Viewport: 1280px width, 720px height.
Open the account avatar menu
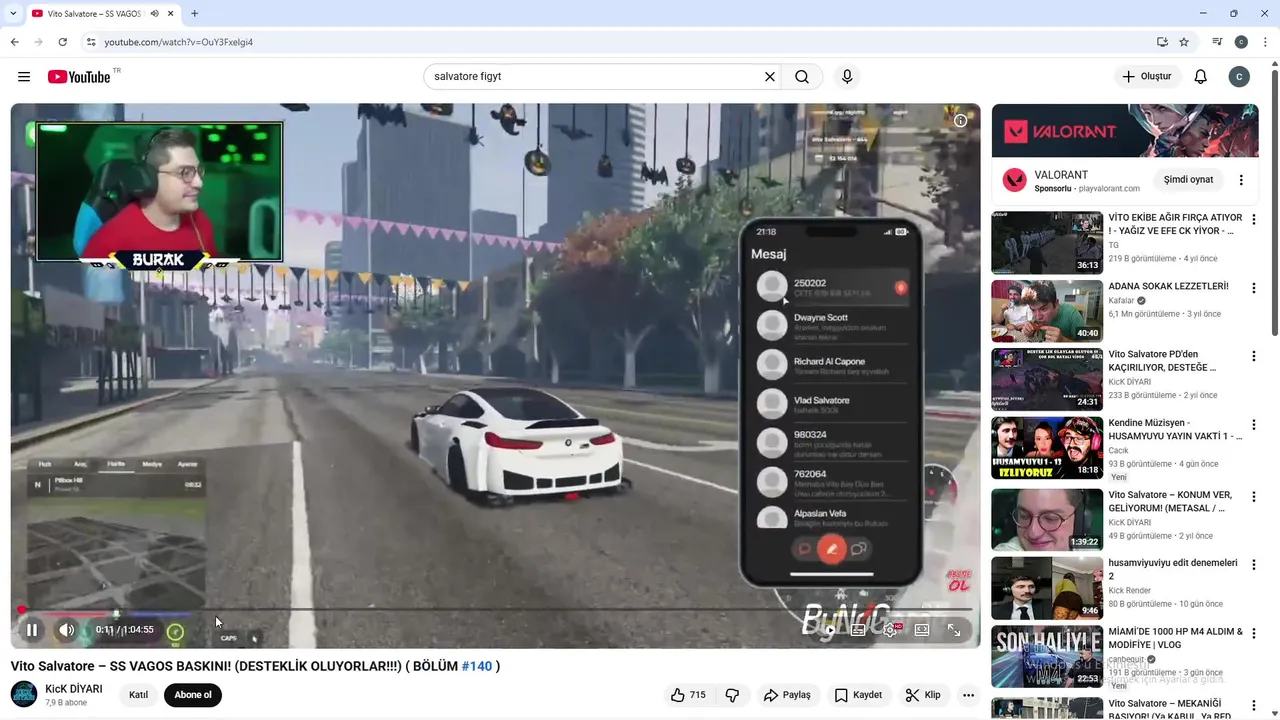tap(1239, 77)
